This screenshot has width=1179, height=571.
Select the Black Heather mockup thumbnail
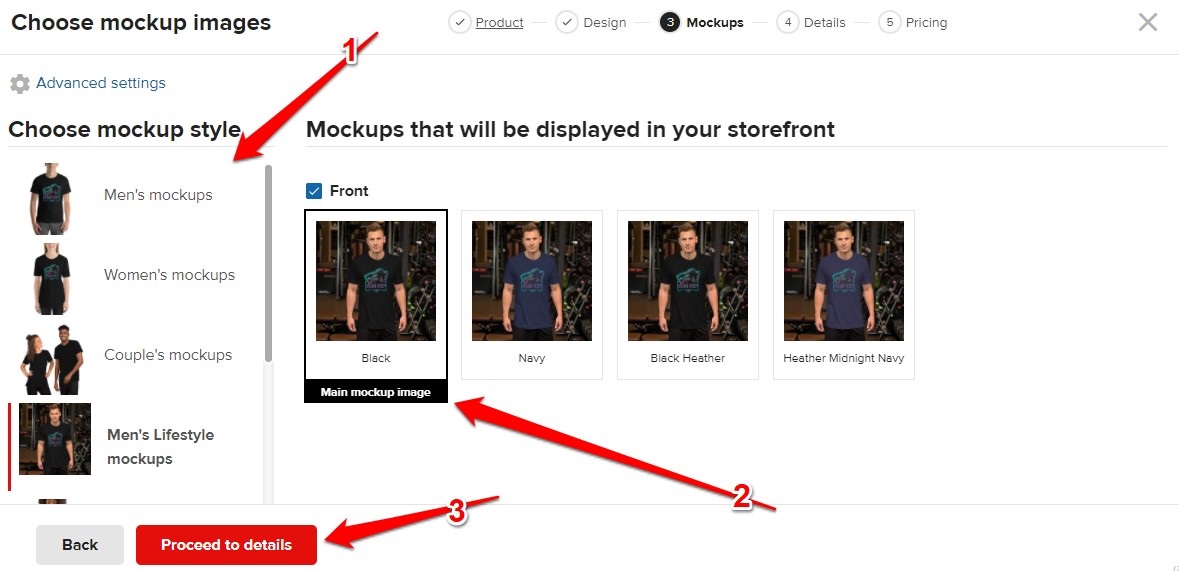688,295
